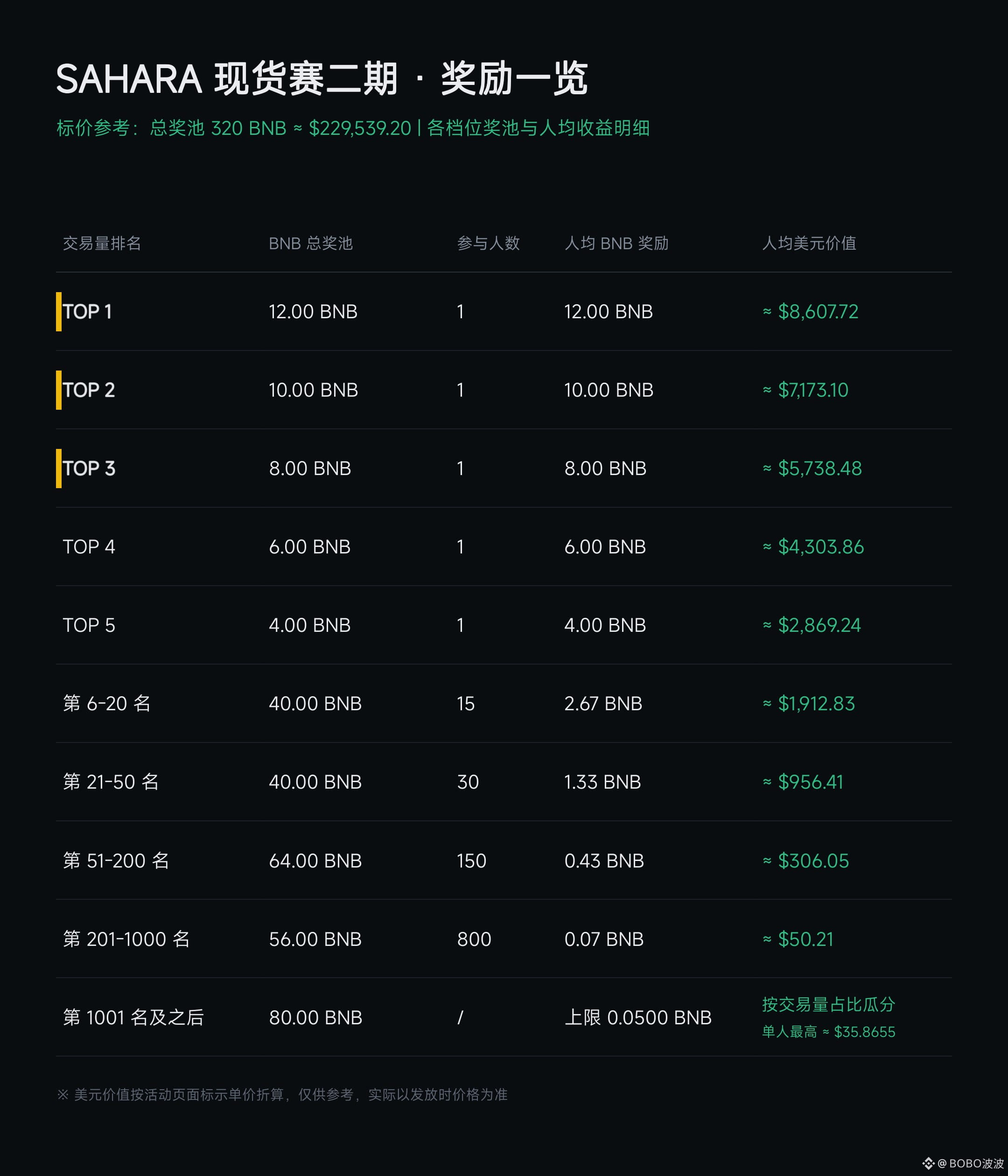Image resolution: width=1008 pixels, height=1176 pixels.
Task: Click the TOP 5 row label
Action: (x=89, y=625)
